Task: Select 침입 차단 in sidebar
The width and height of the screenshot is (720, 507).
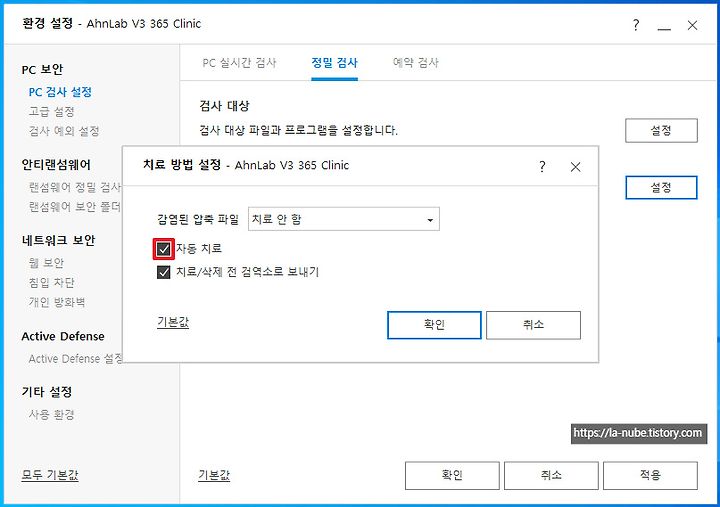Action: 51,282
